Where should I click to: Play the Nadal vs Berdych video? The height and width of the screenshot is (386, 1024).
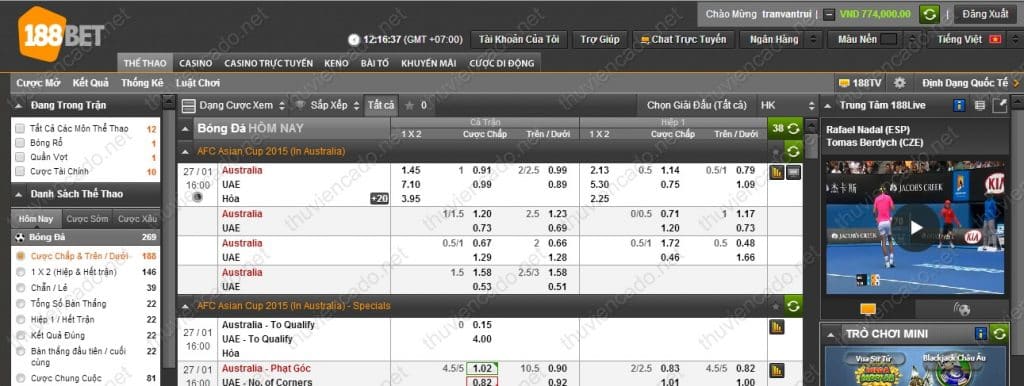916,227
